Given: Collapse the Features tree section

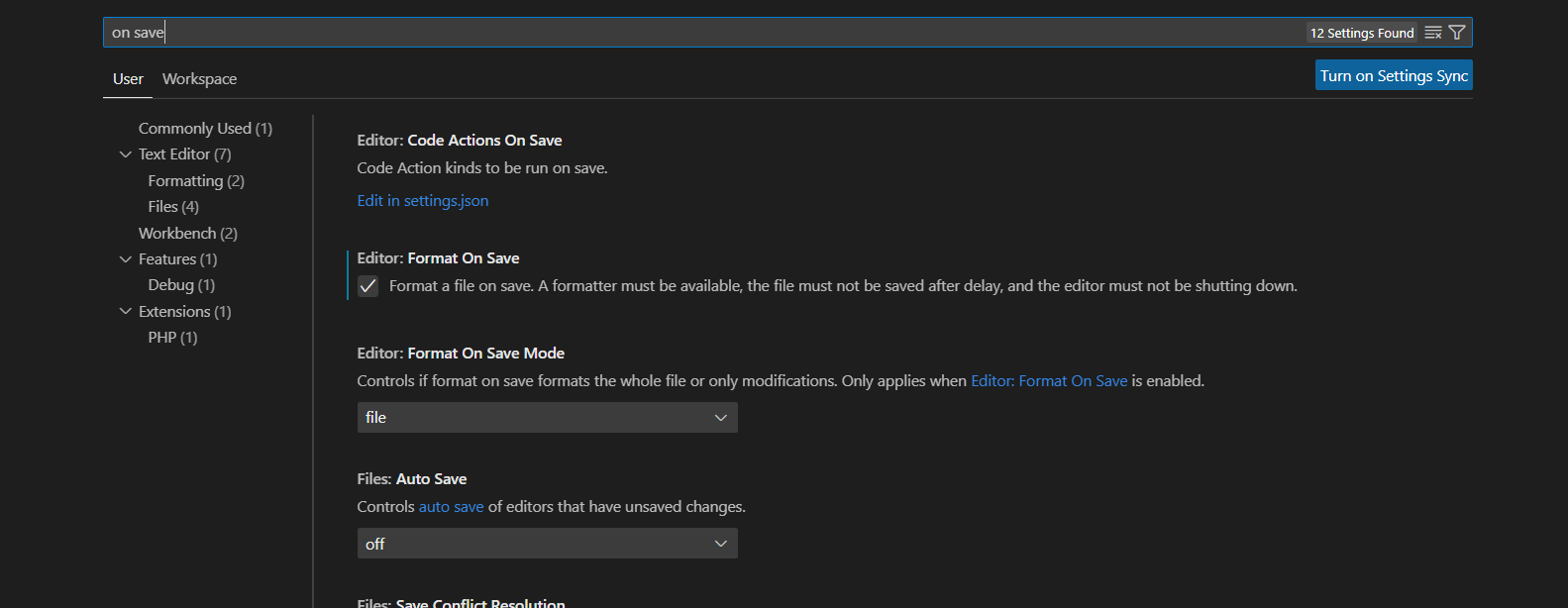Looking at the screenshot, I should click(x=126, y=259).
